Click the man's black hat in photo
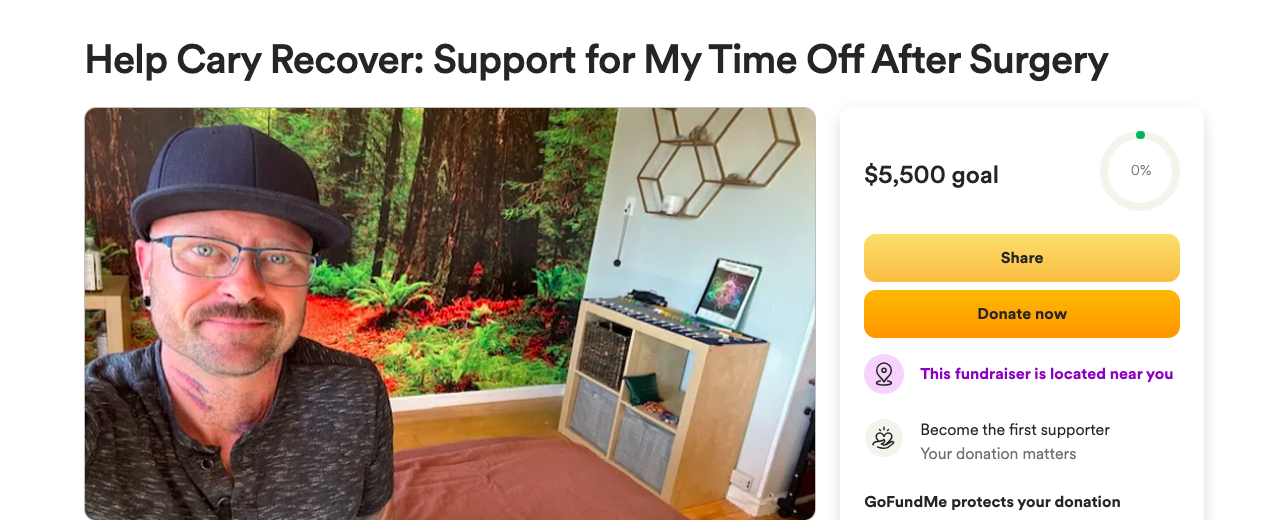 (x=240, y=188)
